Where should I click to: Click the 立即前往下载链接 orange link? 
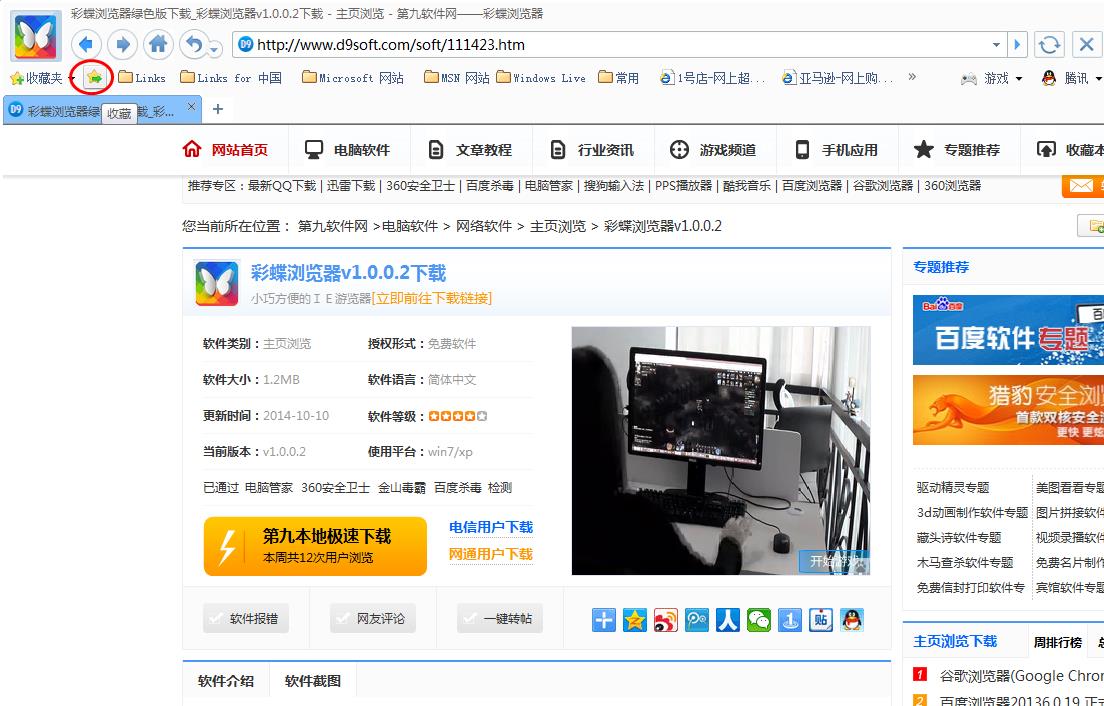point(432,298)
